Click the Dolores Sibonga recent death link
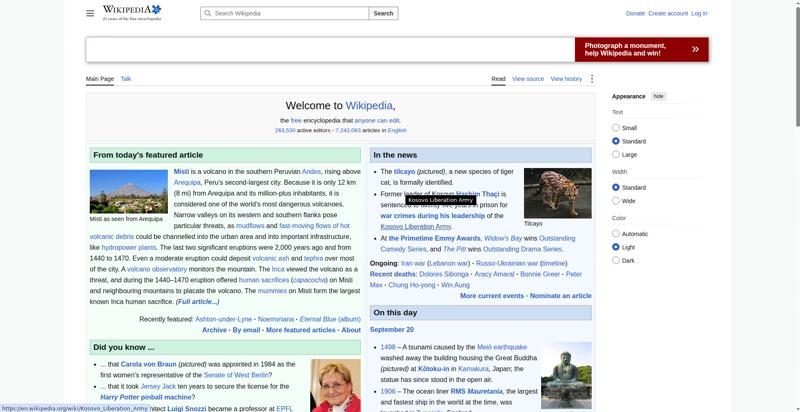The width and height of the screenshot is (800, 412). click(x=444, y=274)
